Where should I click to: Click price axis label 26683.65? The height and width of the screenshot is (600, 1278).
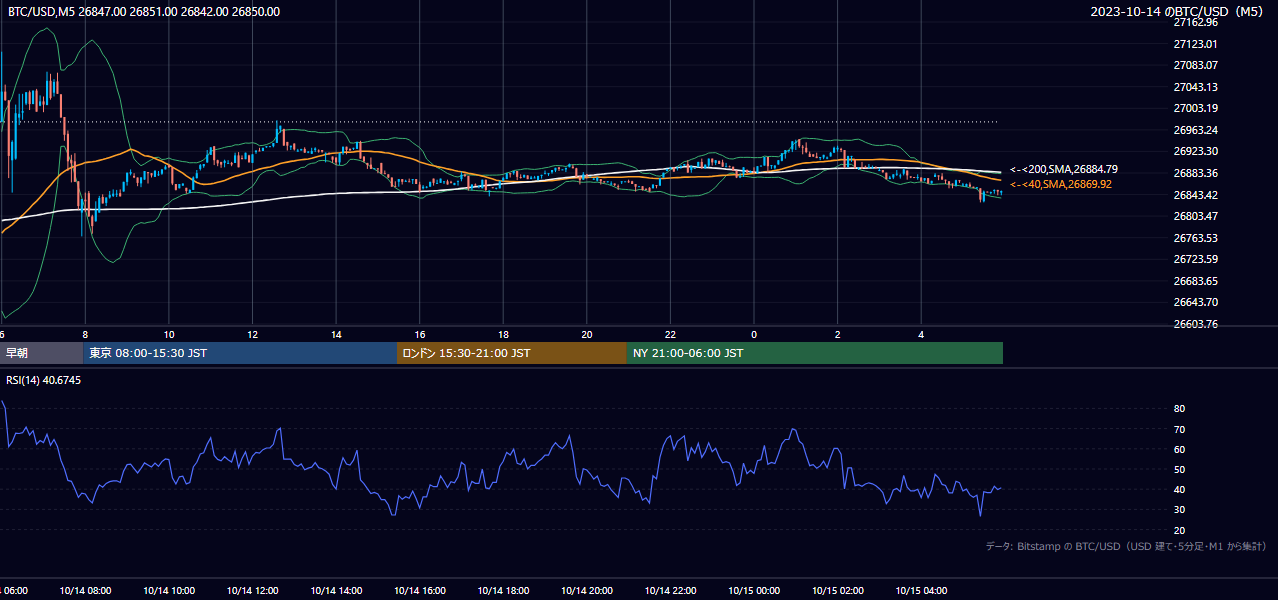(x=1196, y=281)
